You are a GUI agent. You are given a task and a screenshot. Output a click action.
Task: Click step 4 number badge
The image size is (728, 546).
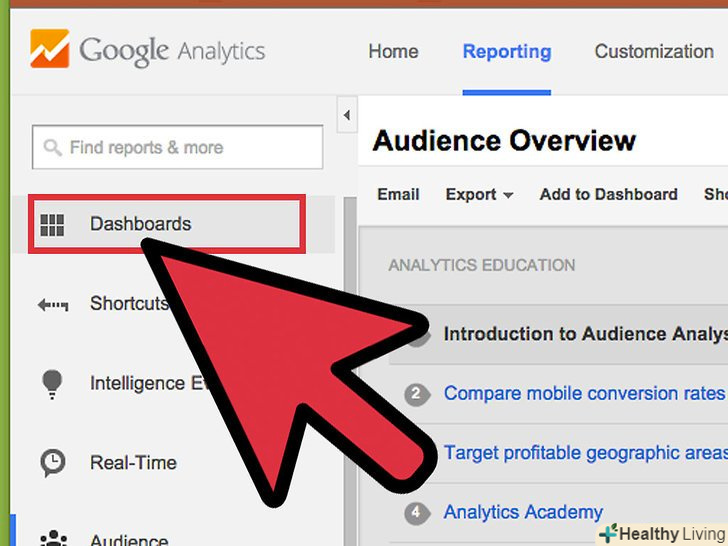coord(416,513)
